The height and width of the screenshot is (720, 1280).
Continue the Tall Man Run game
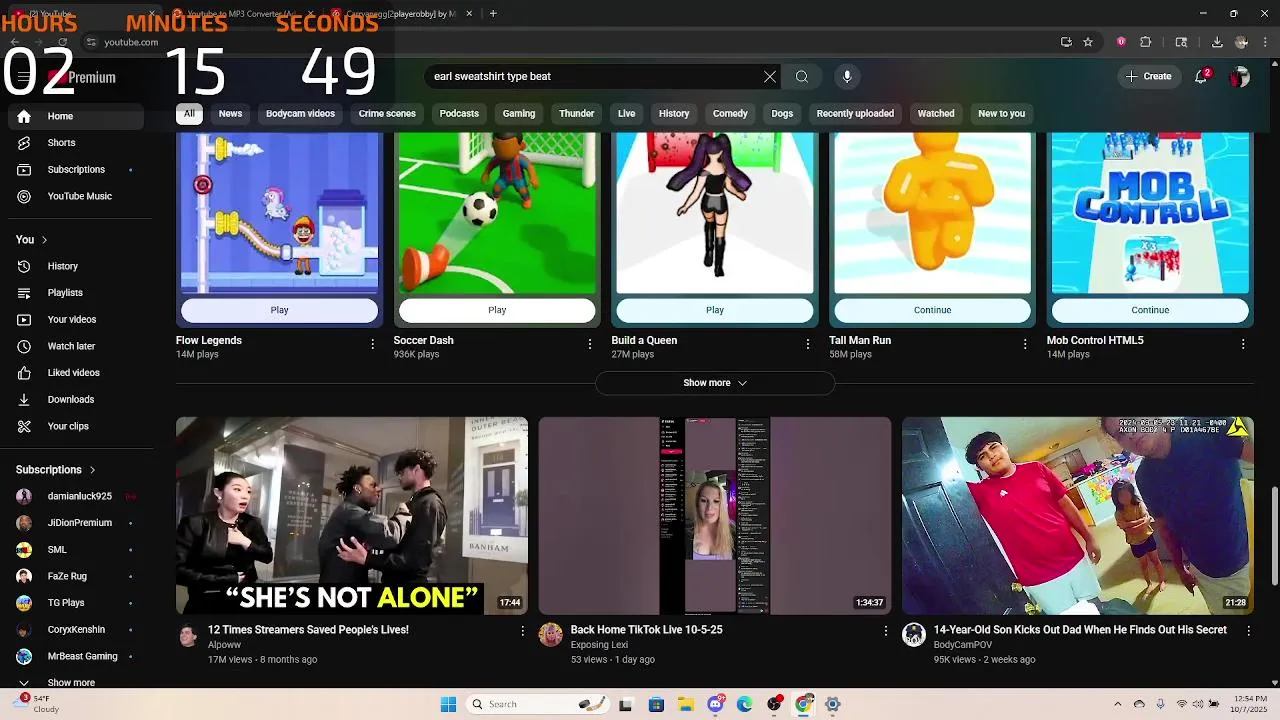coord(932,310)
